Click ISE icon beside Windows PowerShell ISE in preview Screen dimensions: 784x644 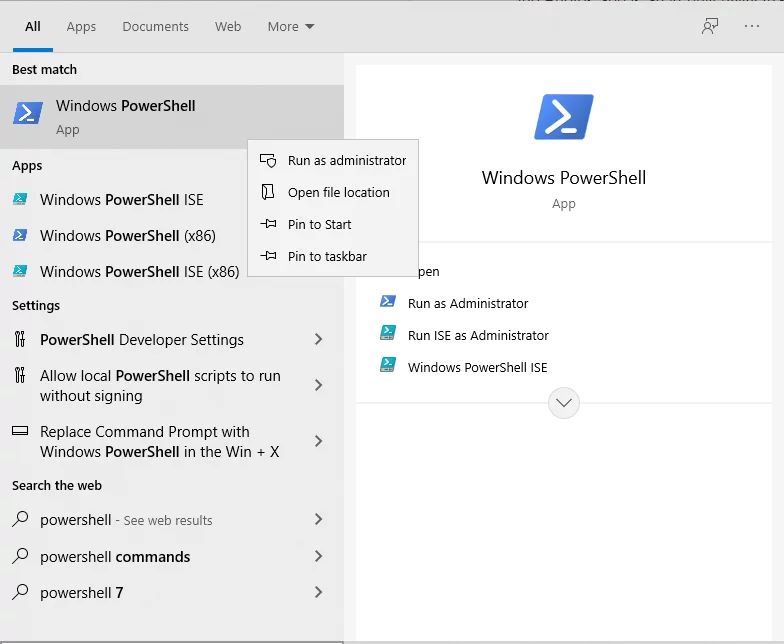[388, 364]
